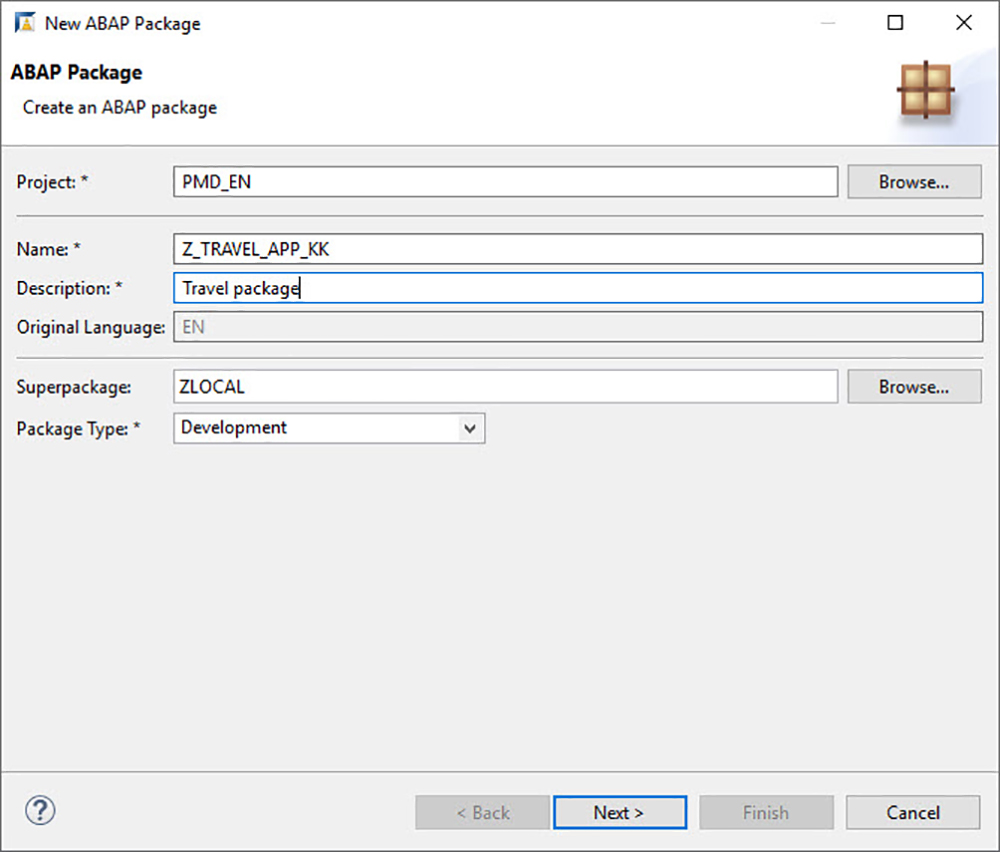Browse for a different Project
Viewport: 1000px width, 852px height.
pyautogui.click(x=913, y=181)
